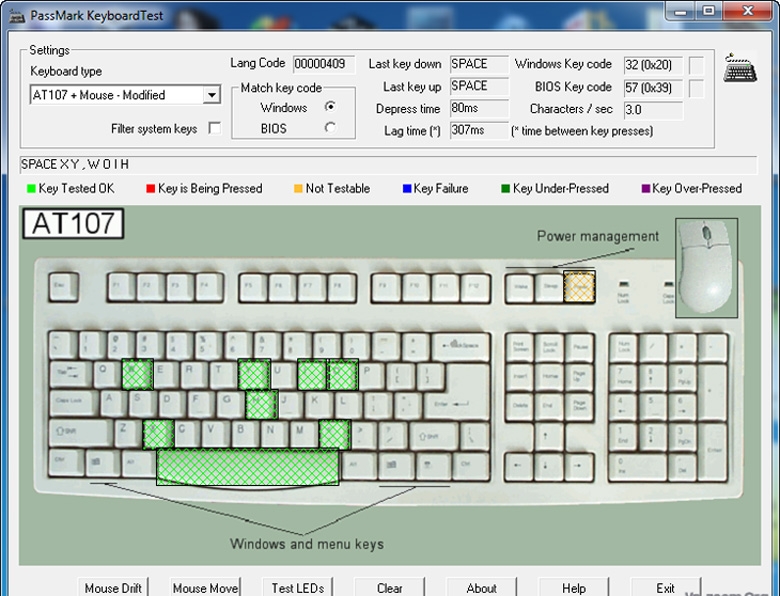The width and height of the screenshot is (780, 596).
Task: Open the Mouse Drift test
Action: (113, 588)
